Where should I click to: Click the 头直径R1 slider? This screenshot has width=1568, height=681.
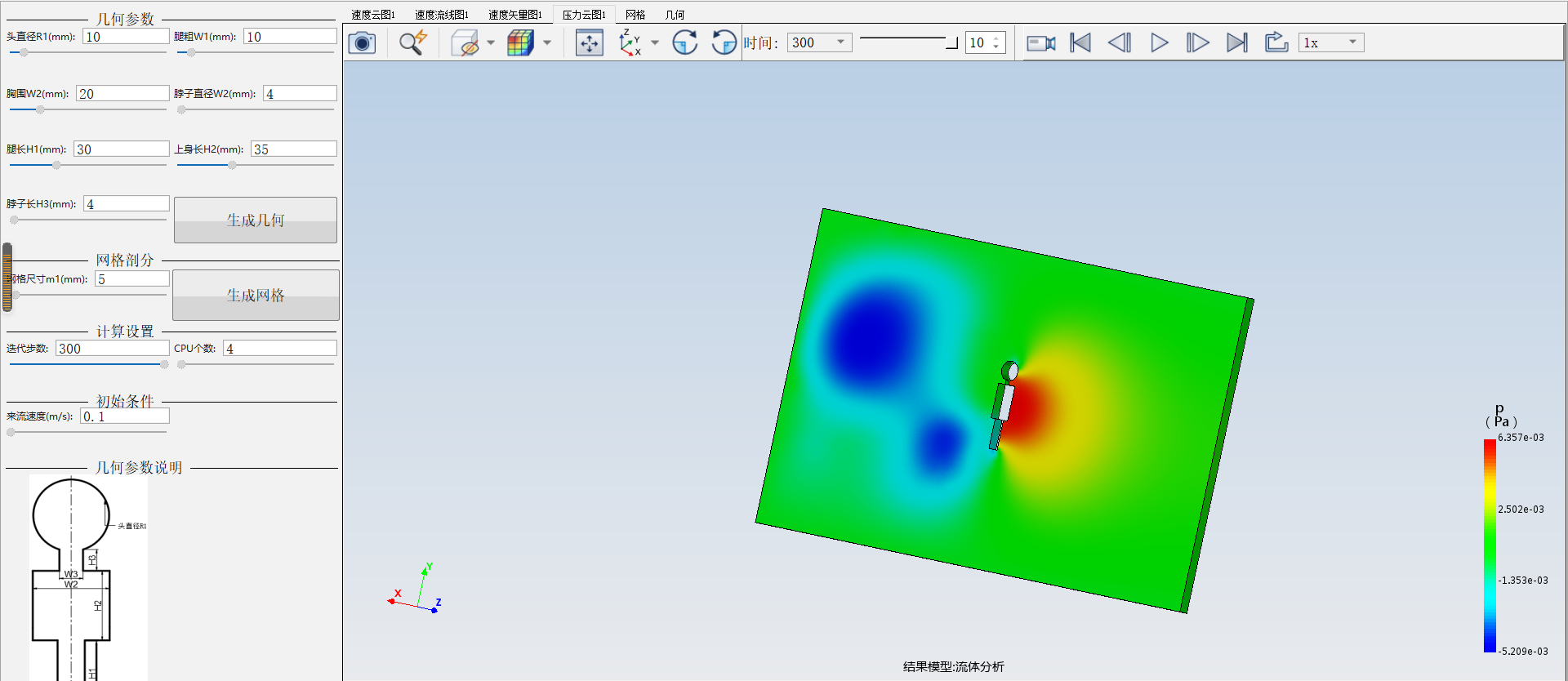pyautogui.click(x=87, y=52)
